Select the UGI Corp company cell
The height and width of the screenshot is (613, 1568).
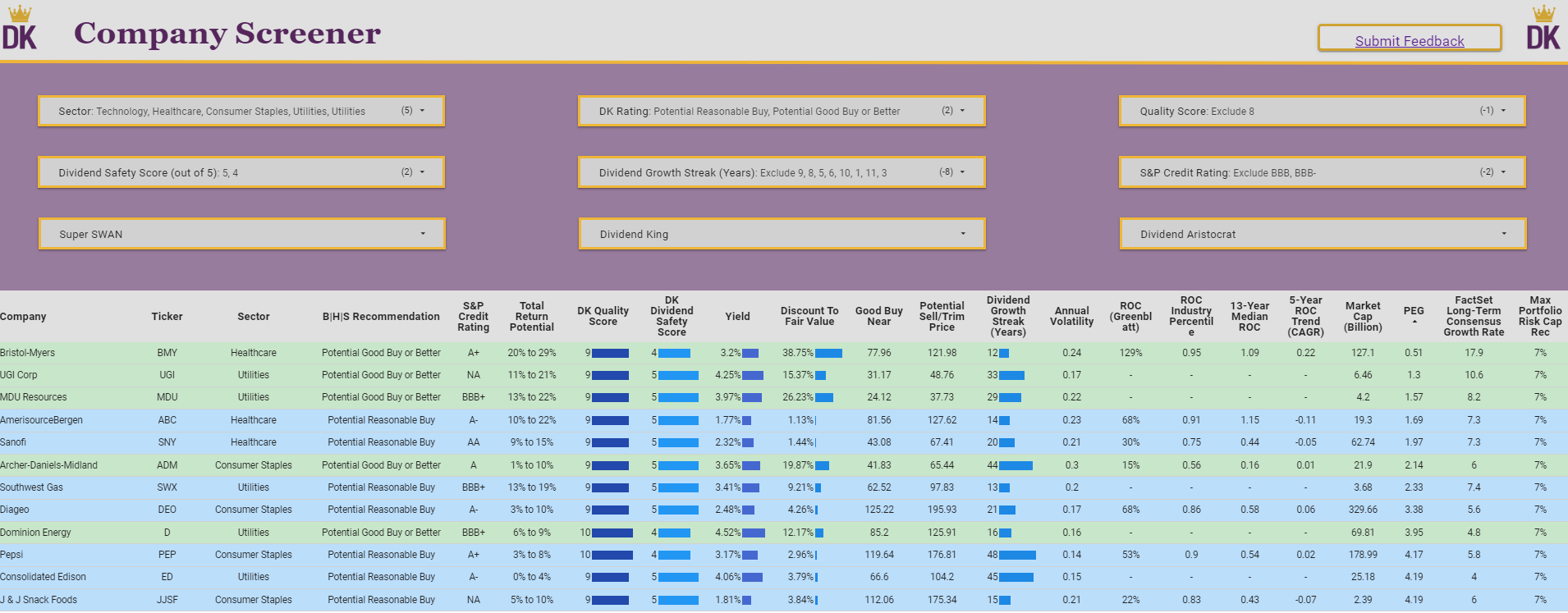pyautogui.click(x=19, y=375)
